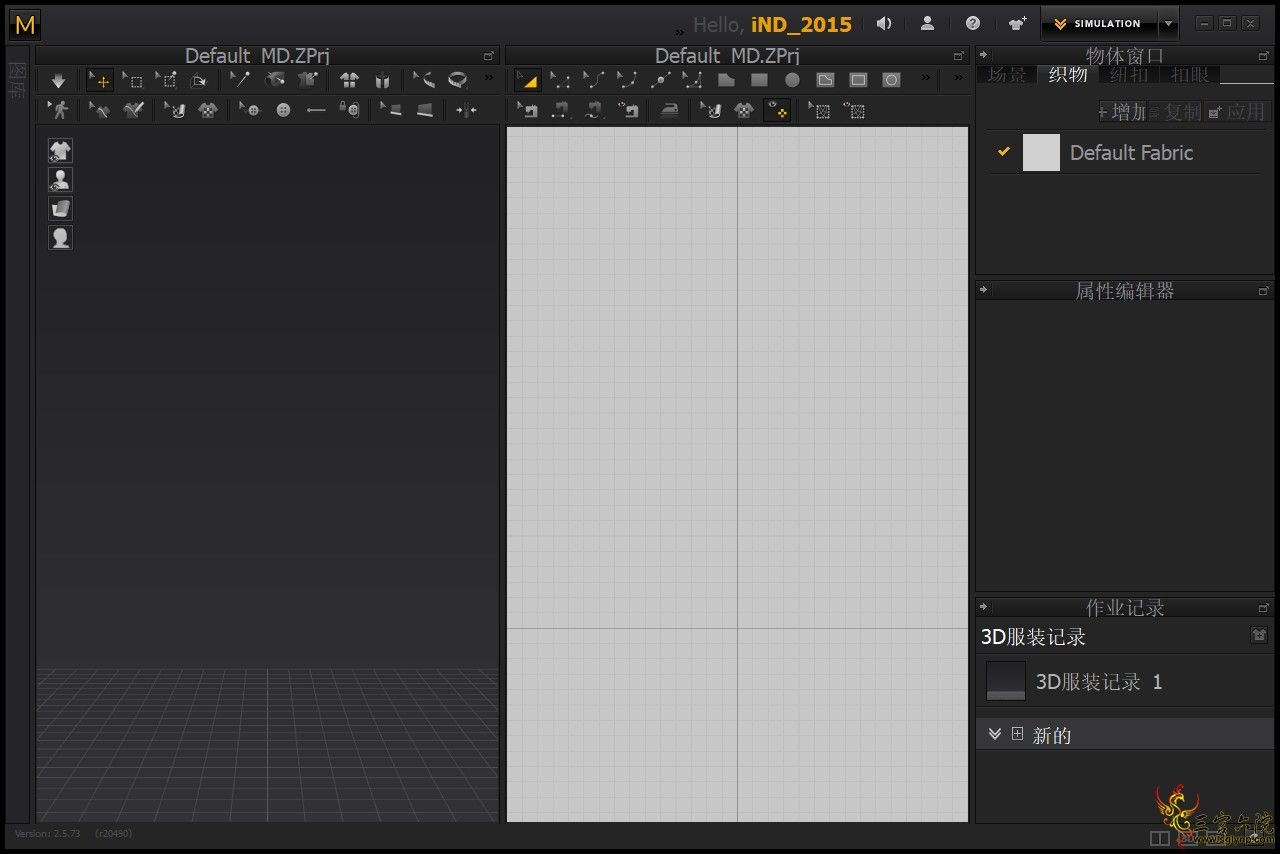The height and width of the screenshot is (854, 1280).
Task: Toggle garment display icon in 3D view sidebar
Action: click(61, 151)
